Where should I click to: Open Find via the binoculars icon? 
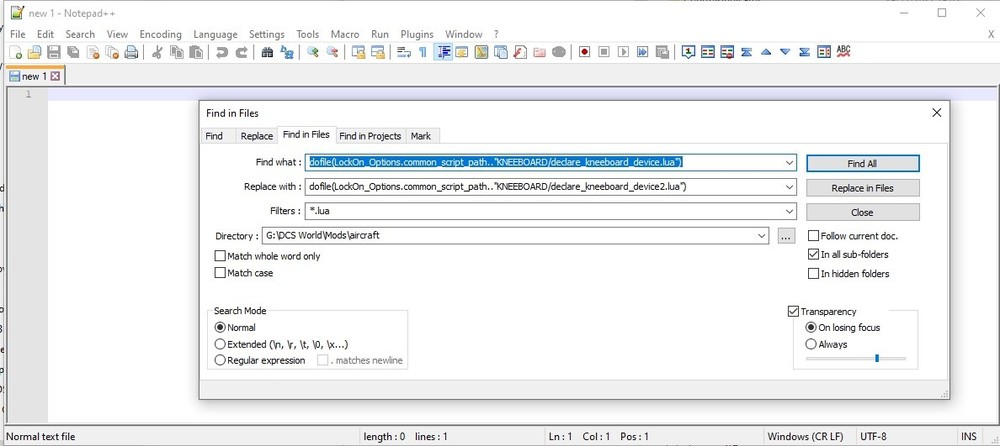coord(267,52)
